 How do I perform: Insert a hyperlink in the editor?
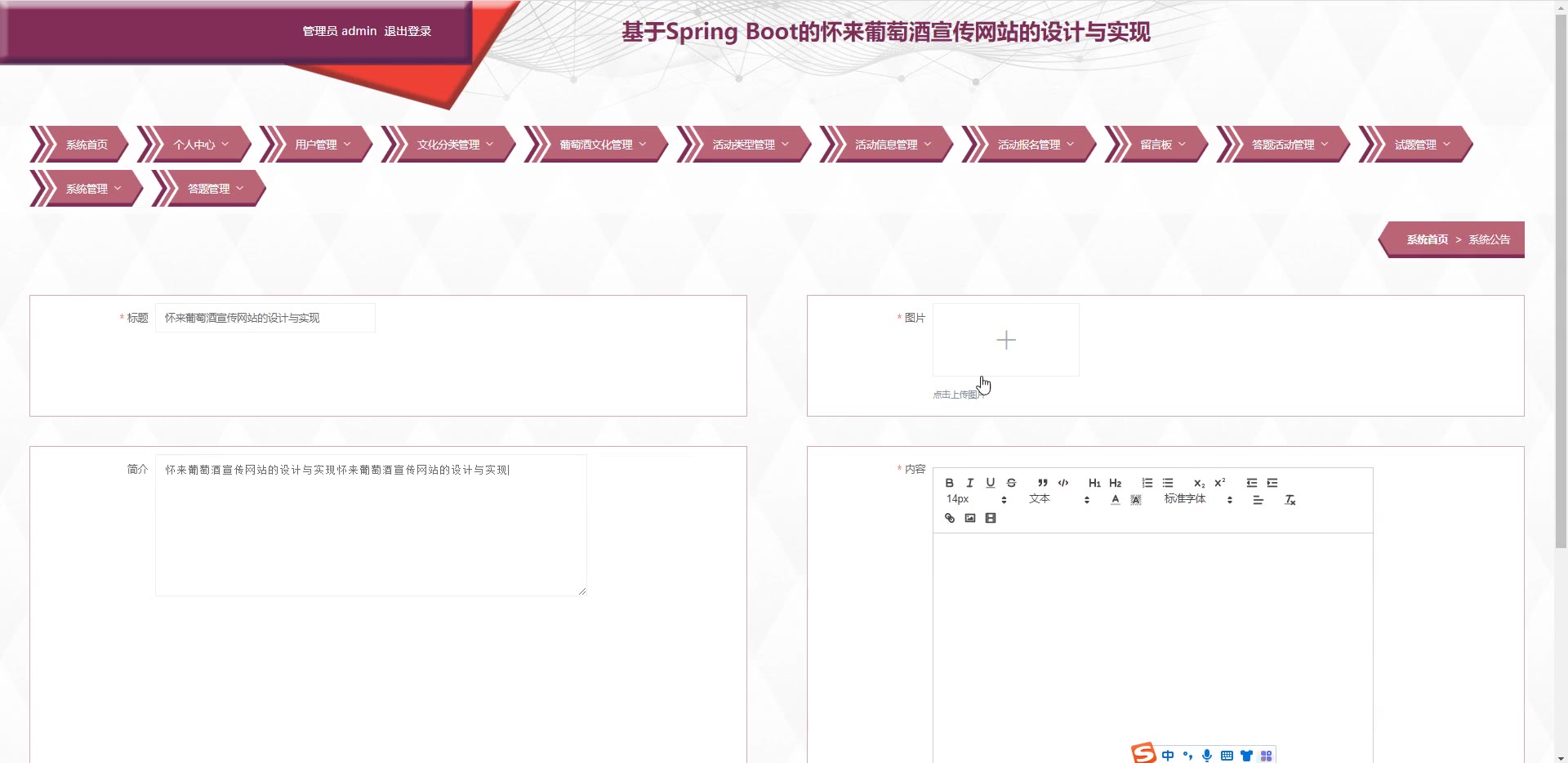coord(949,518)
